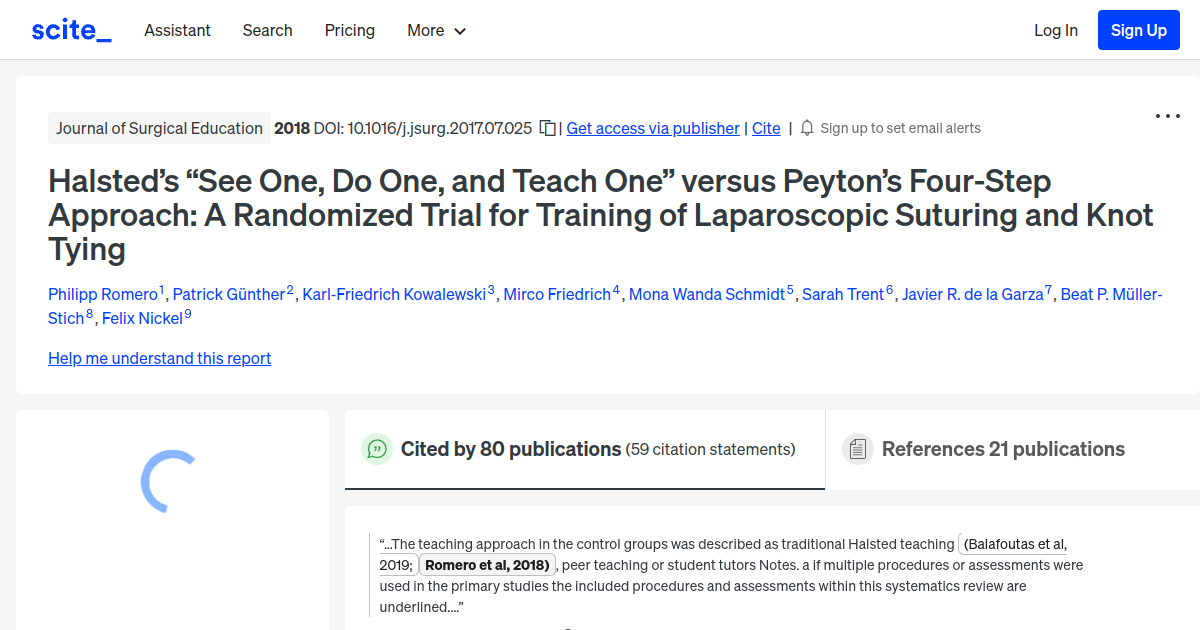Image resolution: width=1200 pixels, height=630 pixels.
Task: Open Help me understand this report
Action: (x=159, y=358)
